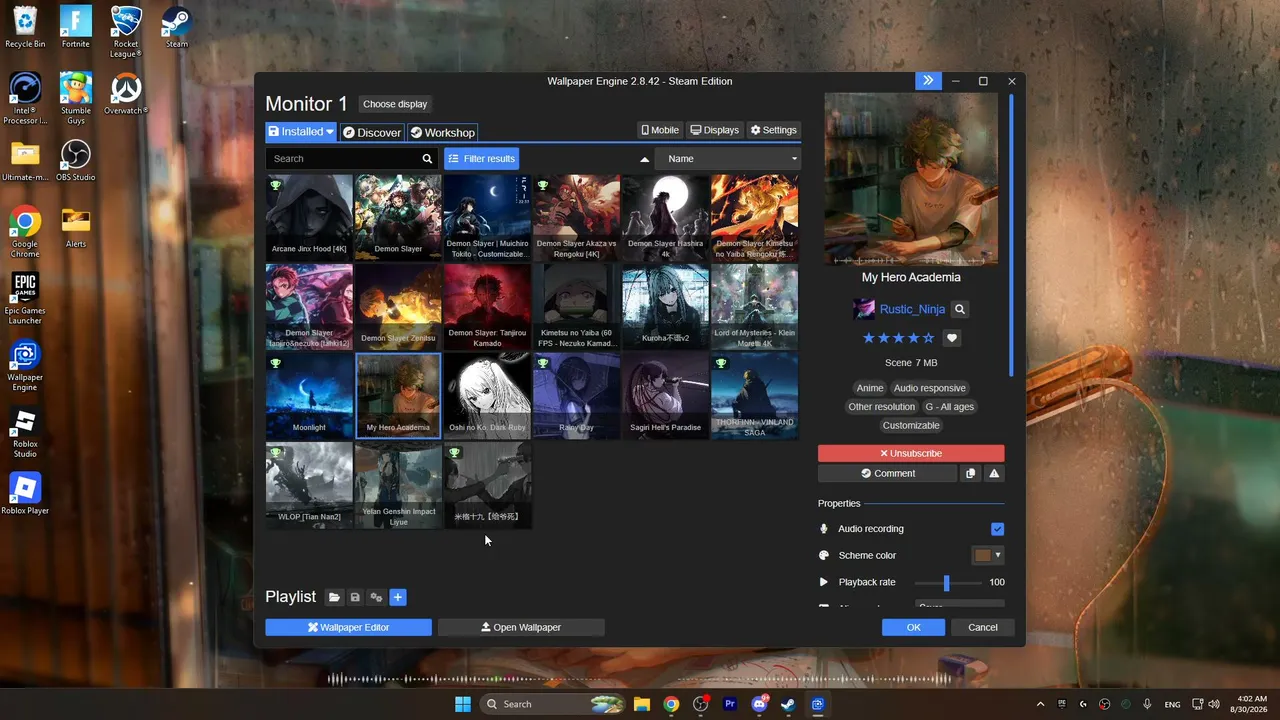Click the Anime tag
Viewport: 1280px width, 720px height.
tap(870, 388)
